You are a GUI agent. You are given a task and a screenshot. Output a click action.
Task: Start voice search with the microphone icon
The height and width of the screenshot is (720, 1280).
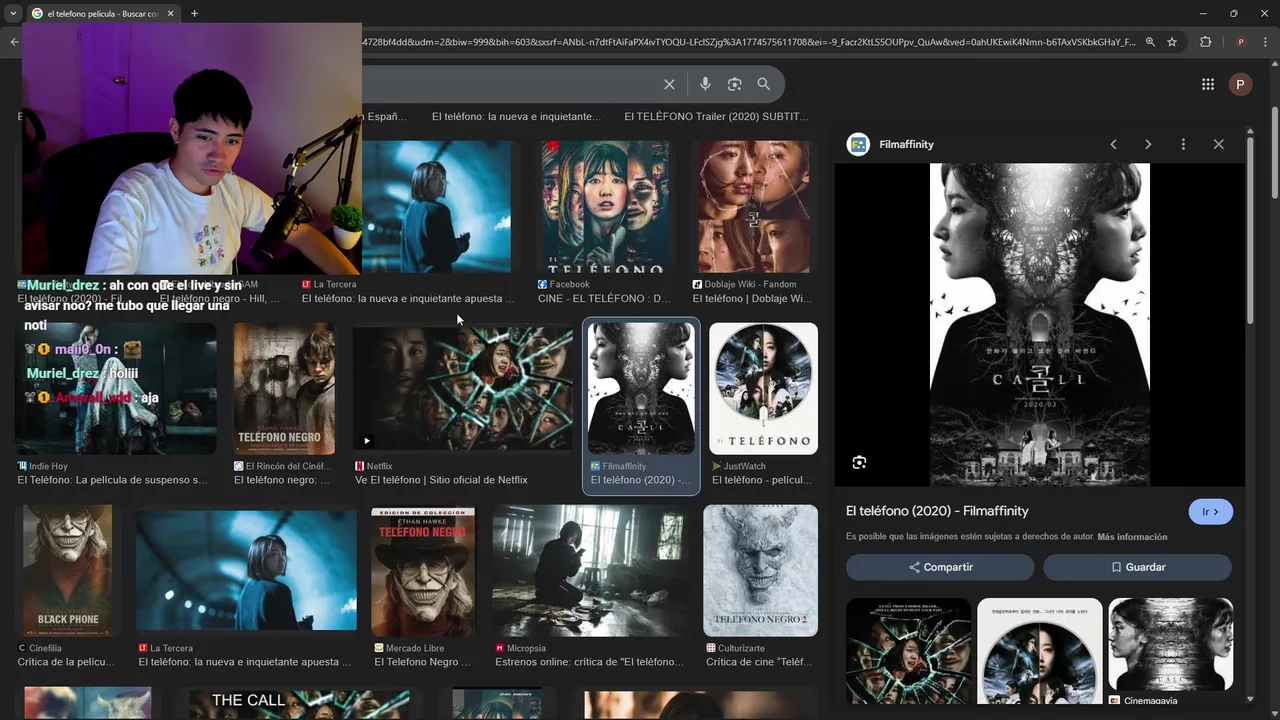[705, 85]
